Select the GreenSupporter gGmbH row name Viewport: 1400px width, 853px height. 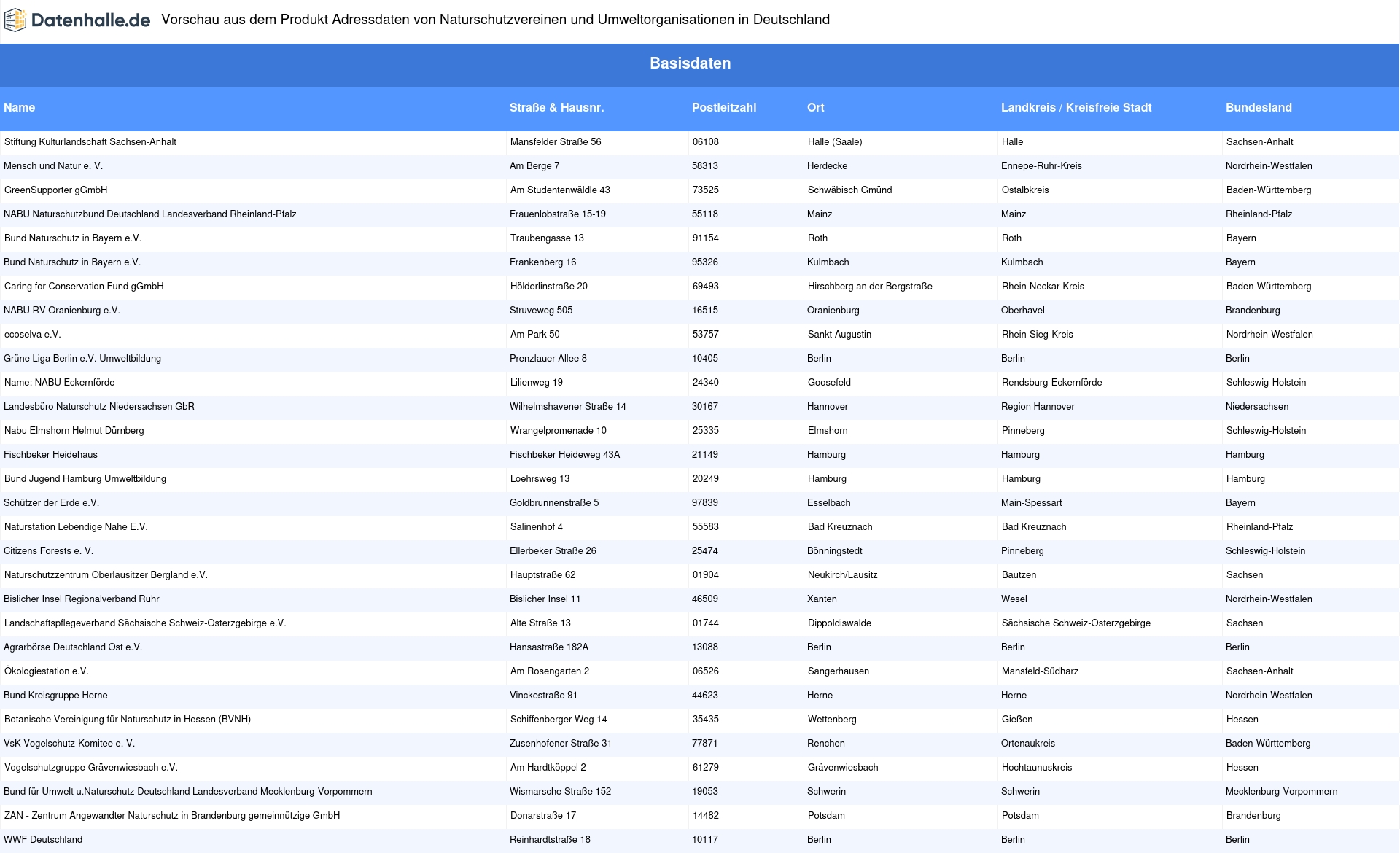pyautogui.click(x=56, y=190)
